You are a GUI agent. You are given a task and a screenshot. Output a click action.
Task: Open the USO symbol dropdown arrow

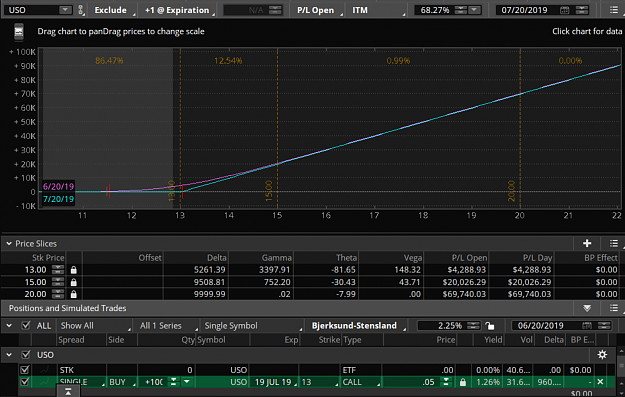tap(65, 10)
